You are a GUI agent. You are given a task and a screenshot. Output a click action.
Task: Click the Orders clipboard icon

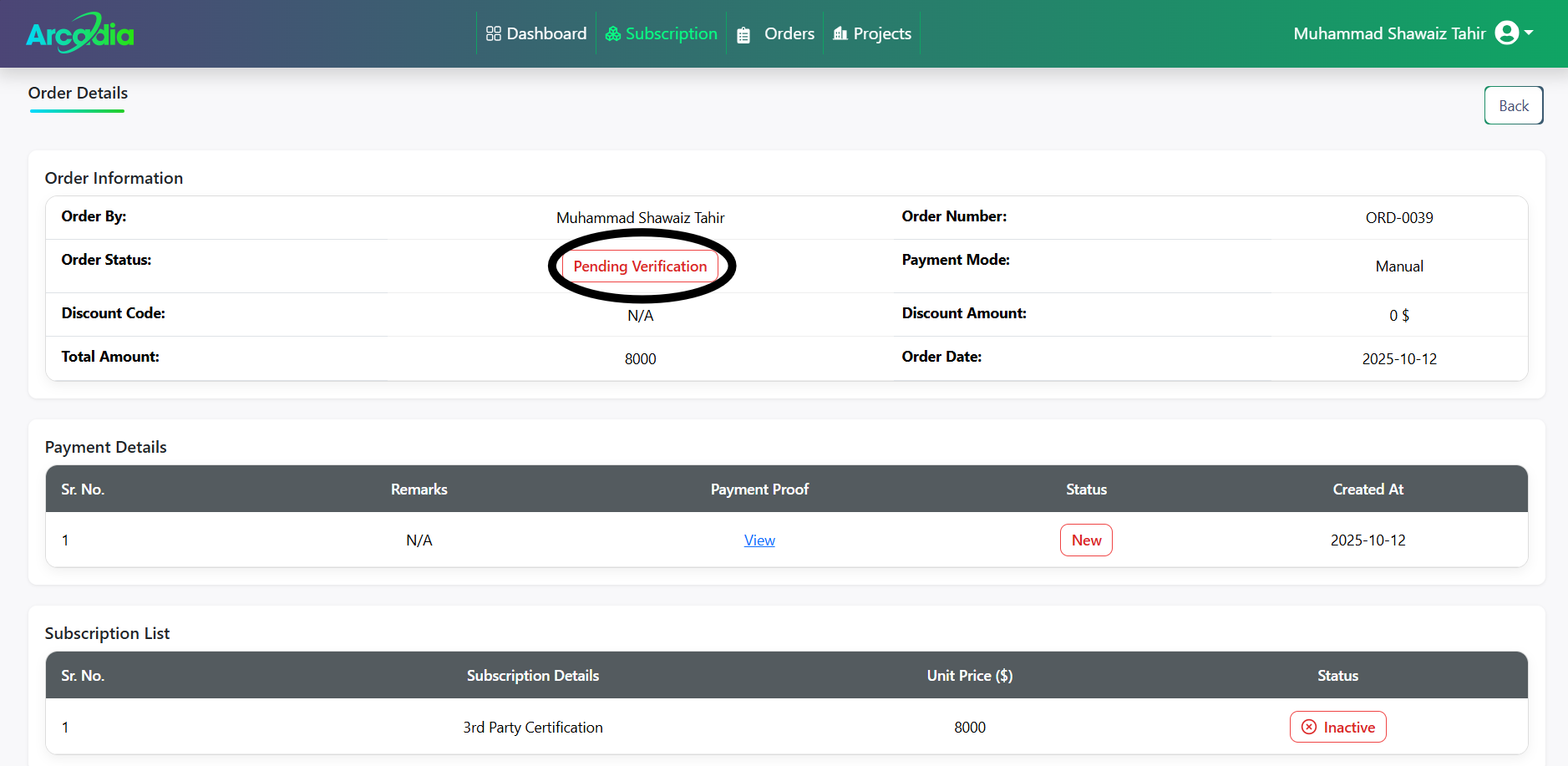pyautogui.click(x=743, y=35)
